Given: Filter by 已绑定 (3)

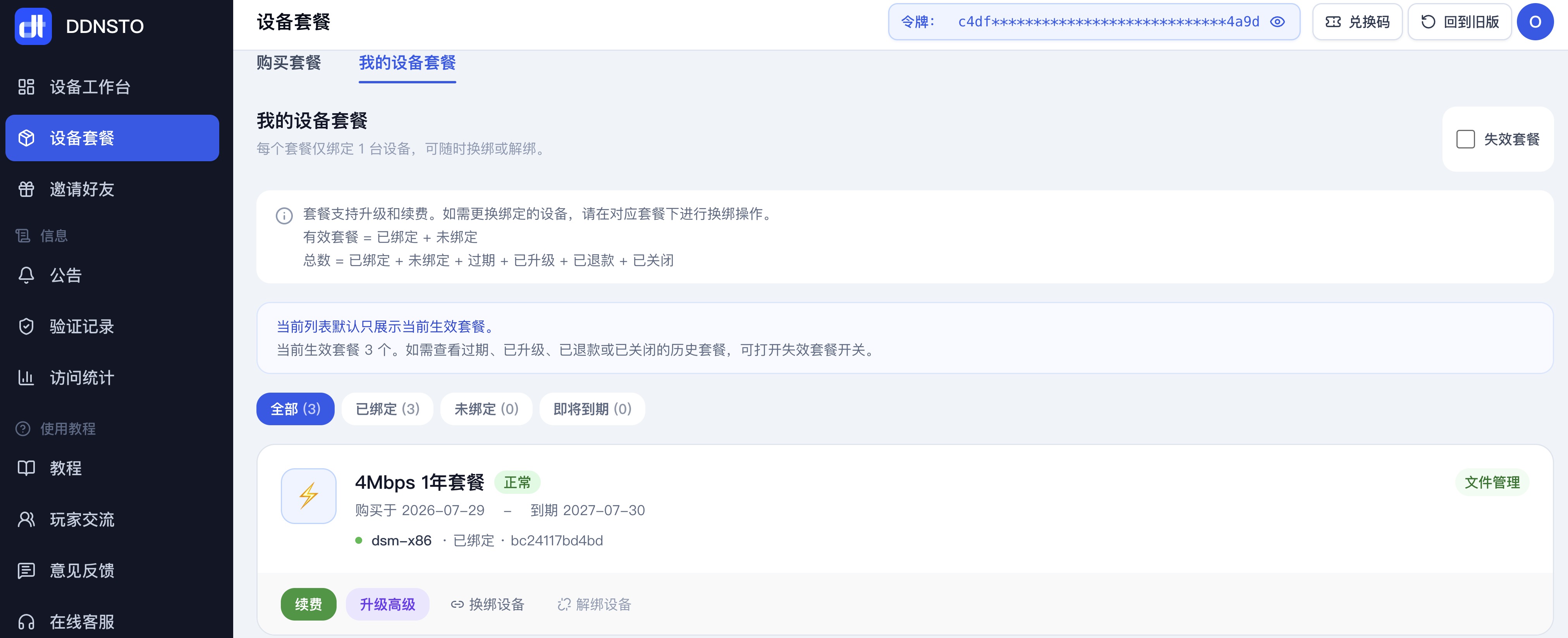Looking at the screenshot, I should [388, 409].
